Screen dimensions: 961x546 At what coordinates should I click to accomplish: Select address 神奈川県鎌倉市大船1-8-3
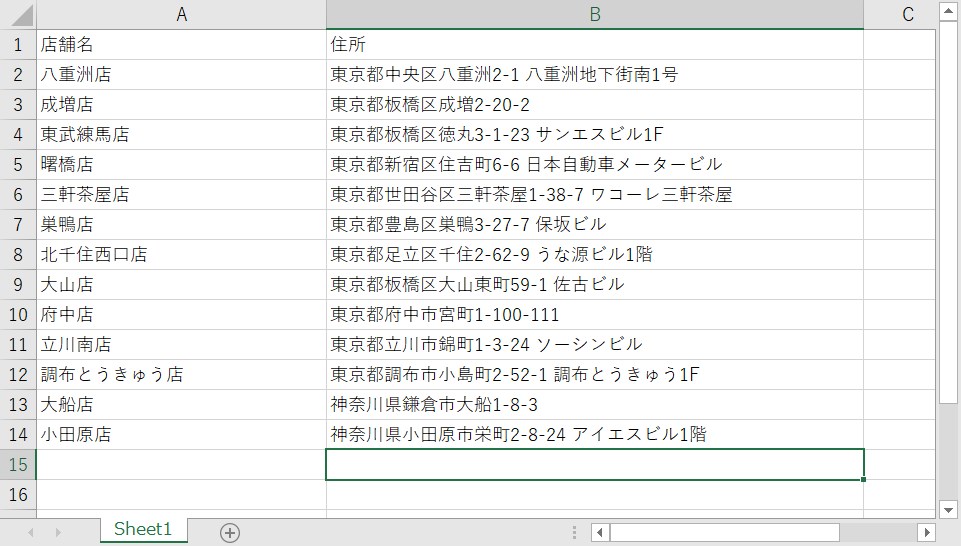594,405
